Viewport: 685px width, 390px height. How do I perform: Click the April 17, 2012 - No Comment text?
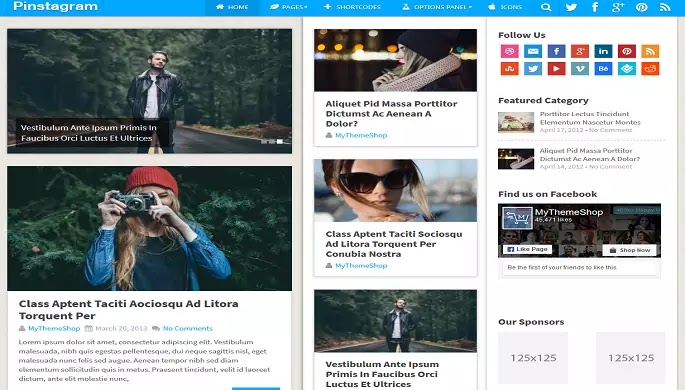pyautogui.click(x=585, y=130)
